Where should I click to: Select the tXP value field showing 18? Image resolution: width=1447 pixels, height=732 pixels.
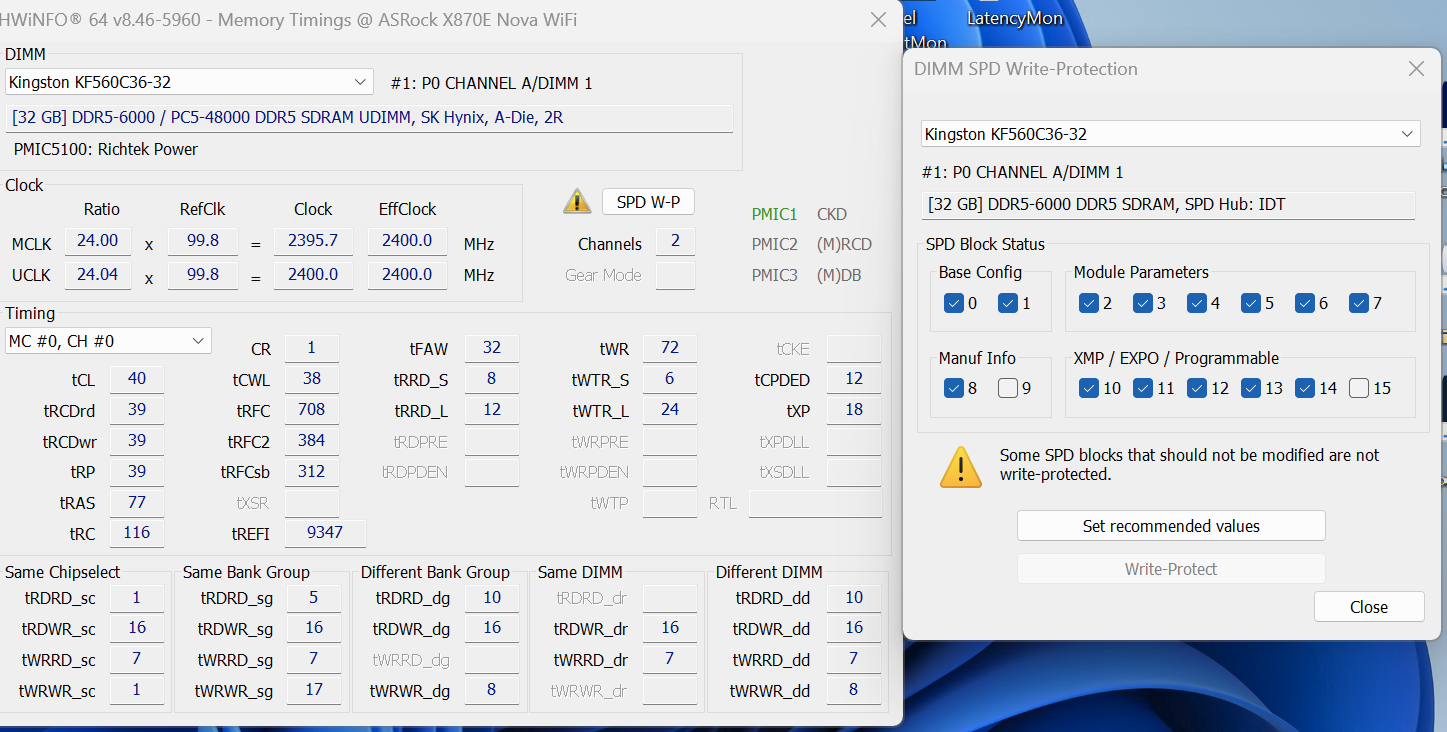click(x=854, y=410)
